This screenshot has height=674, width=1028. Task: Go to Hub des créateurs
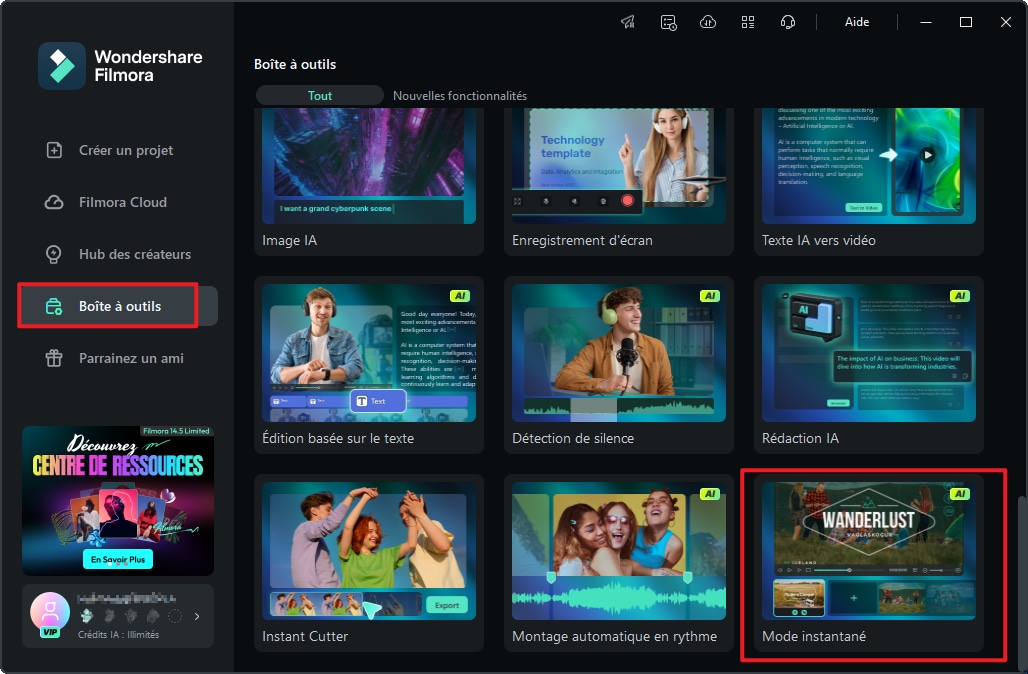(x=118, y=254)
